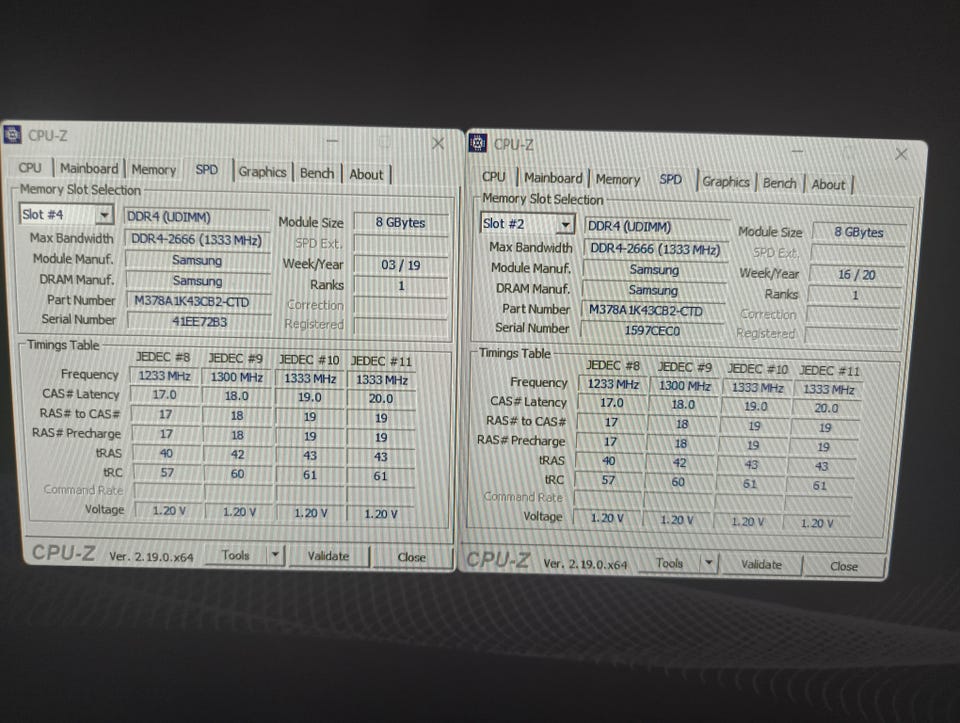Close right CPU-Z window with X

point(901,154)
